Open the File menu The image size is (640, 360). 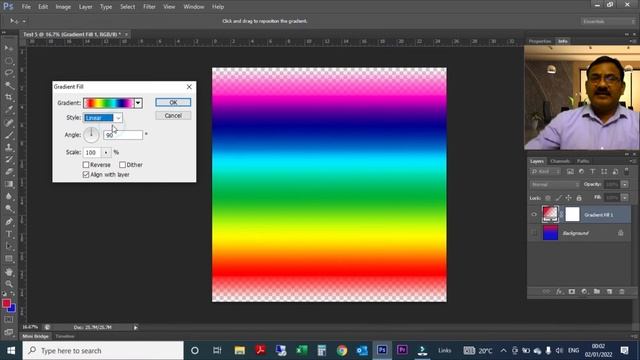point(26,7)
